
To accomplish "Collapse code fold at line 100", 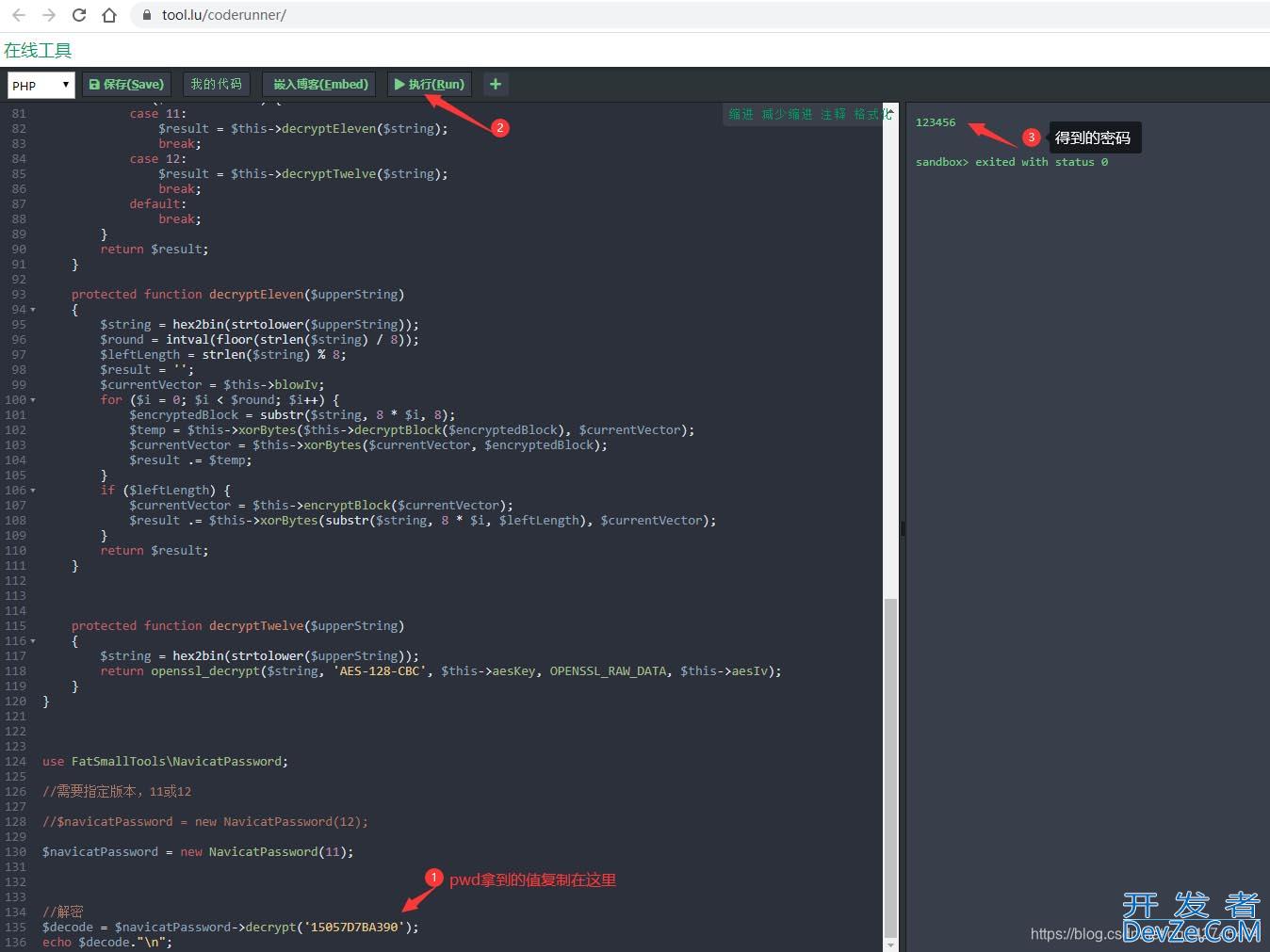I will (33, 400).
